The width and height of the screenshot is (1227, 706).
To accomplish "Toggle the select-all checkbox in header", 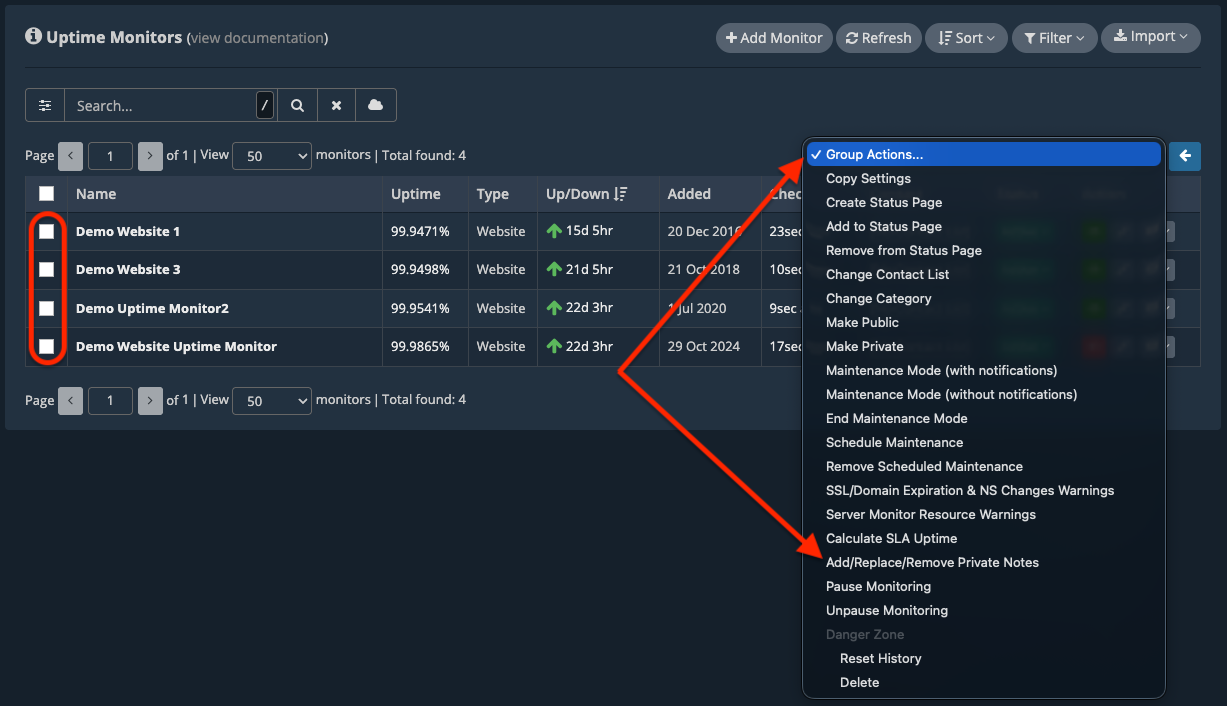I will [x=47, y=194].
